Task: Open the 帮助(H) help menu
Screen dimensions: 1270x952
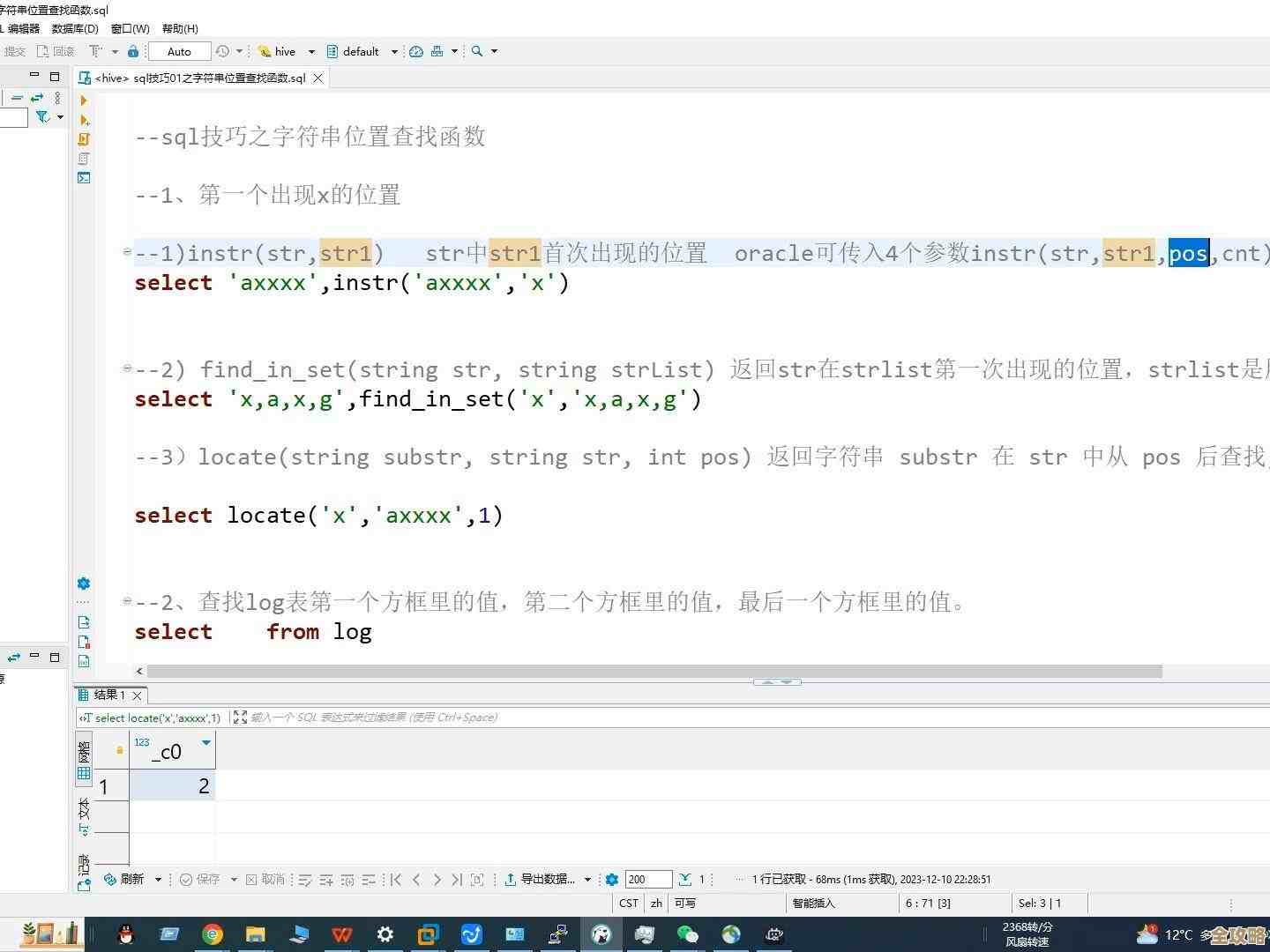Action: click(179, 28)
